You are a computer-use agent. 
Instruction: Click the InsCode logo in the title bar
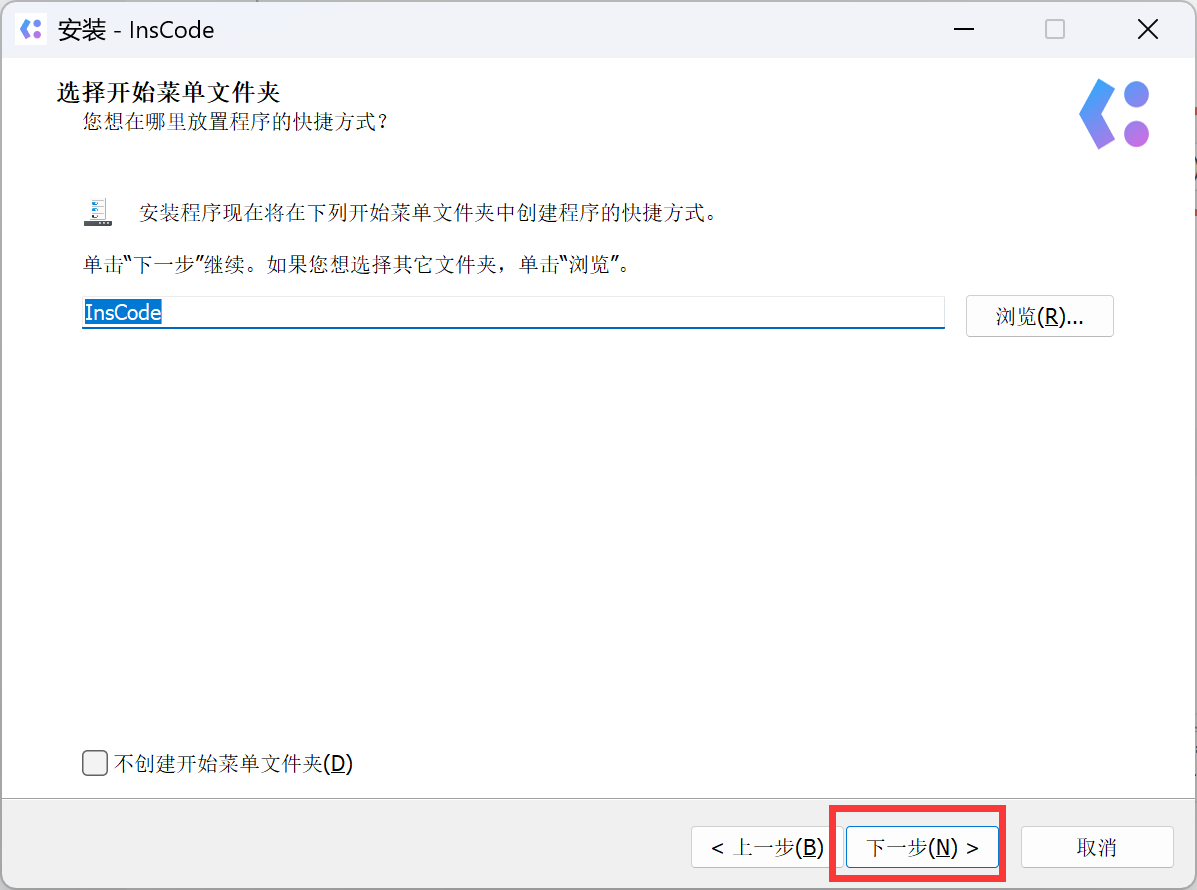click(30, 29)
